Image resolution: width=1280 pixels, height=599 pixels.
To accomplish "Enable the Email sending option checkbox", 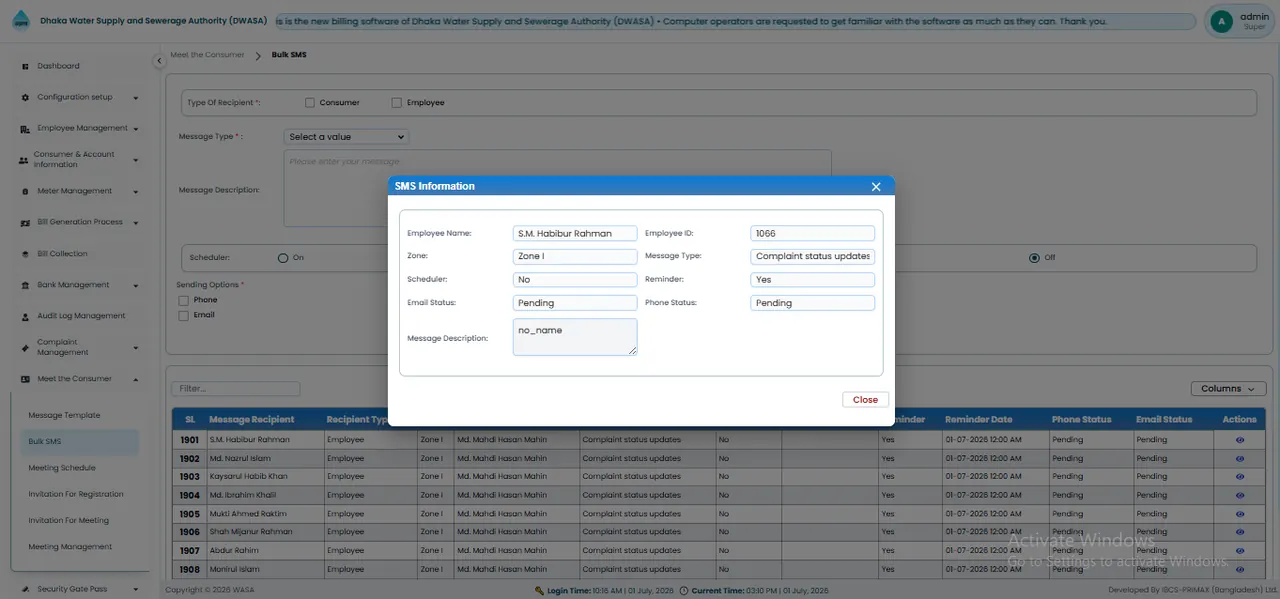I will pos(183,315).
